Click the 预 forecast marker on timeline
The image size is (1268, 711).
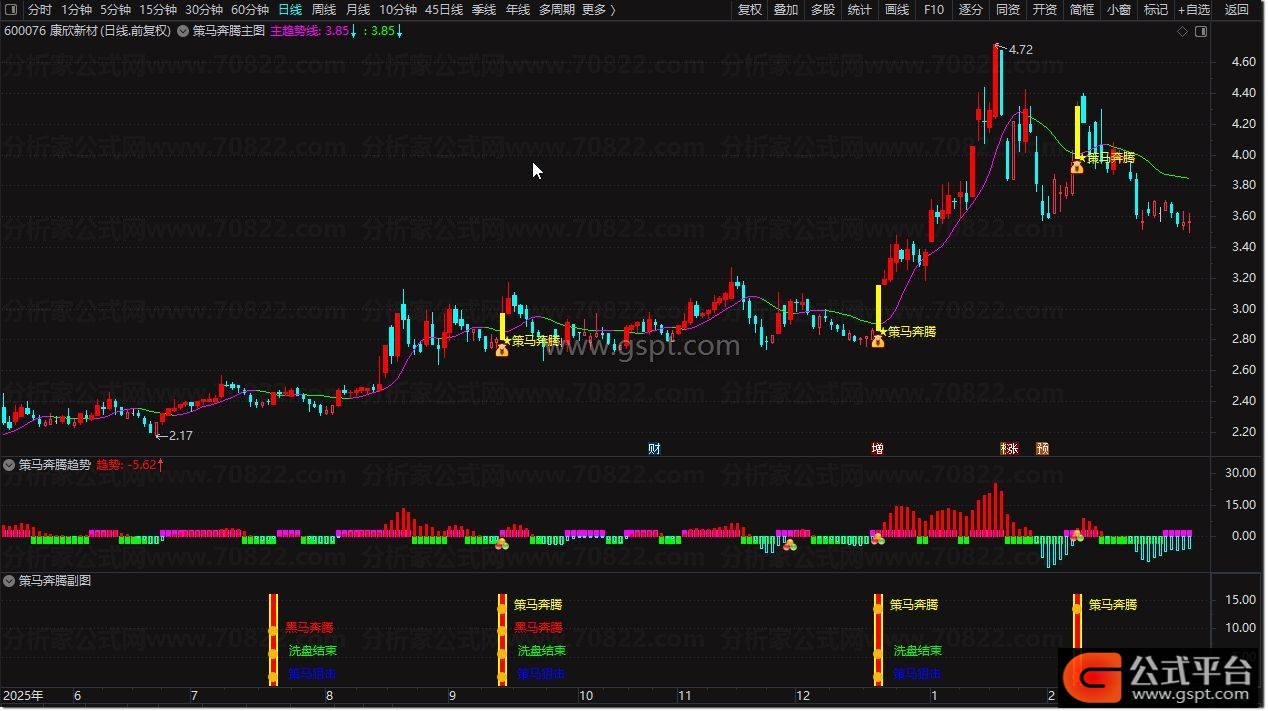click(x=1042, y=449)
